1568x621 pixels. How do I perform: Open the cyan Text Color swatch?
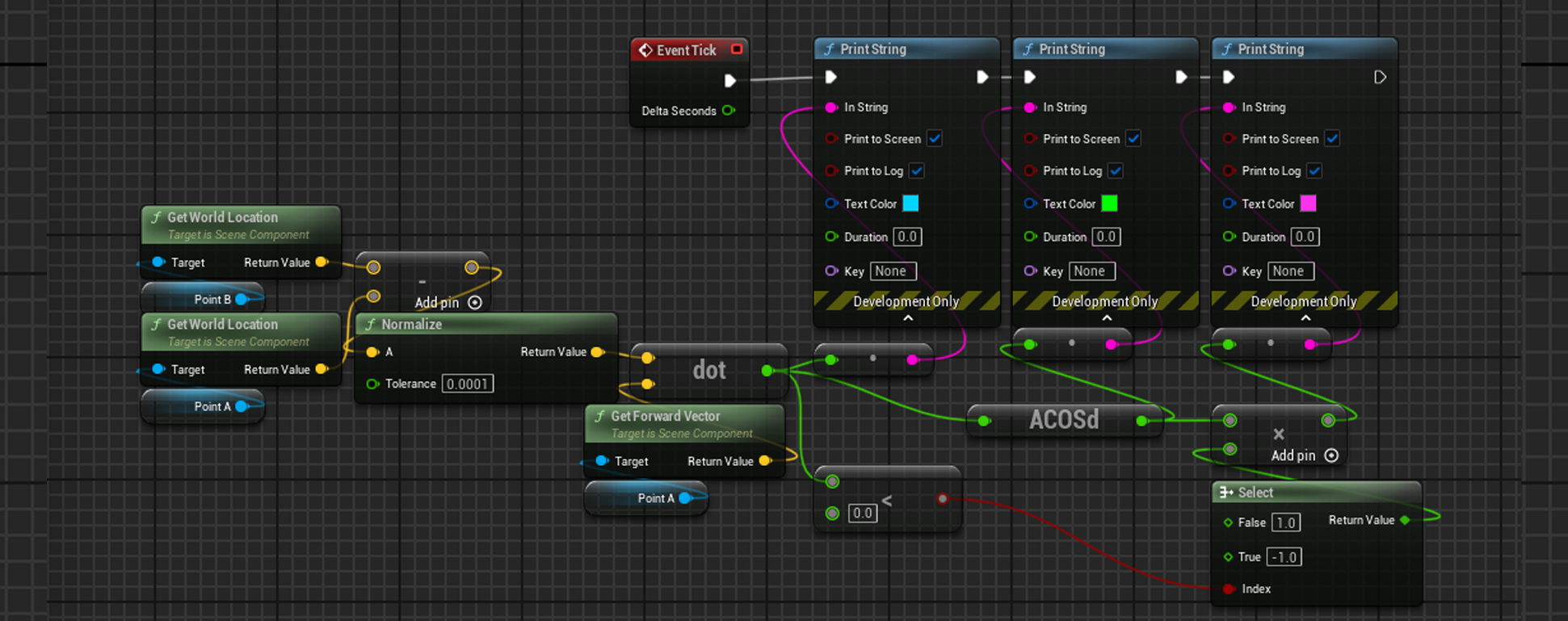pos(910,204)
